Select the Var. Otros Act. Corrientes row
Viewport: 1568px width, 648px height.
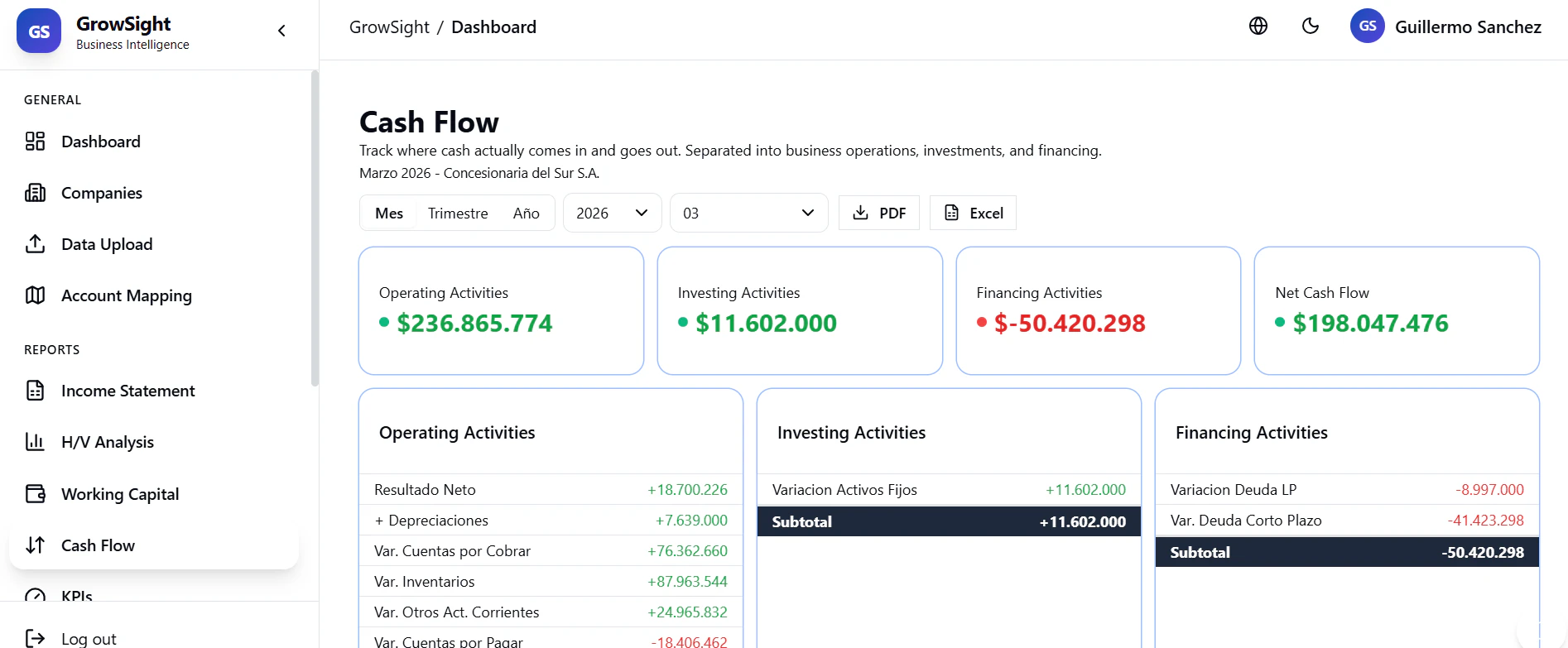tap(551, 612)
